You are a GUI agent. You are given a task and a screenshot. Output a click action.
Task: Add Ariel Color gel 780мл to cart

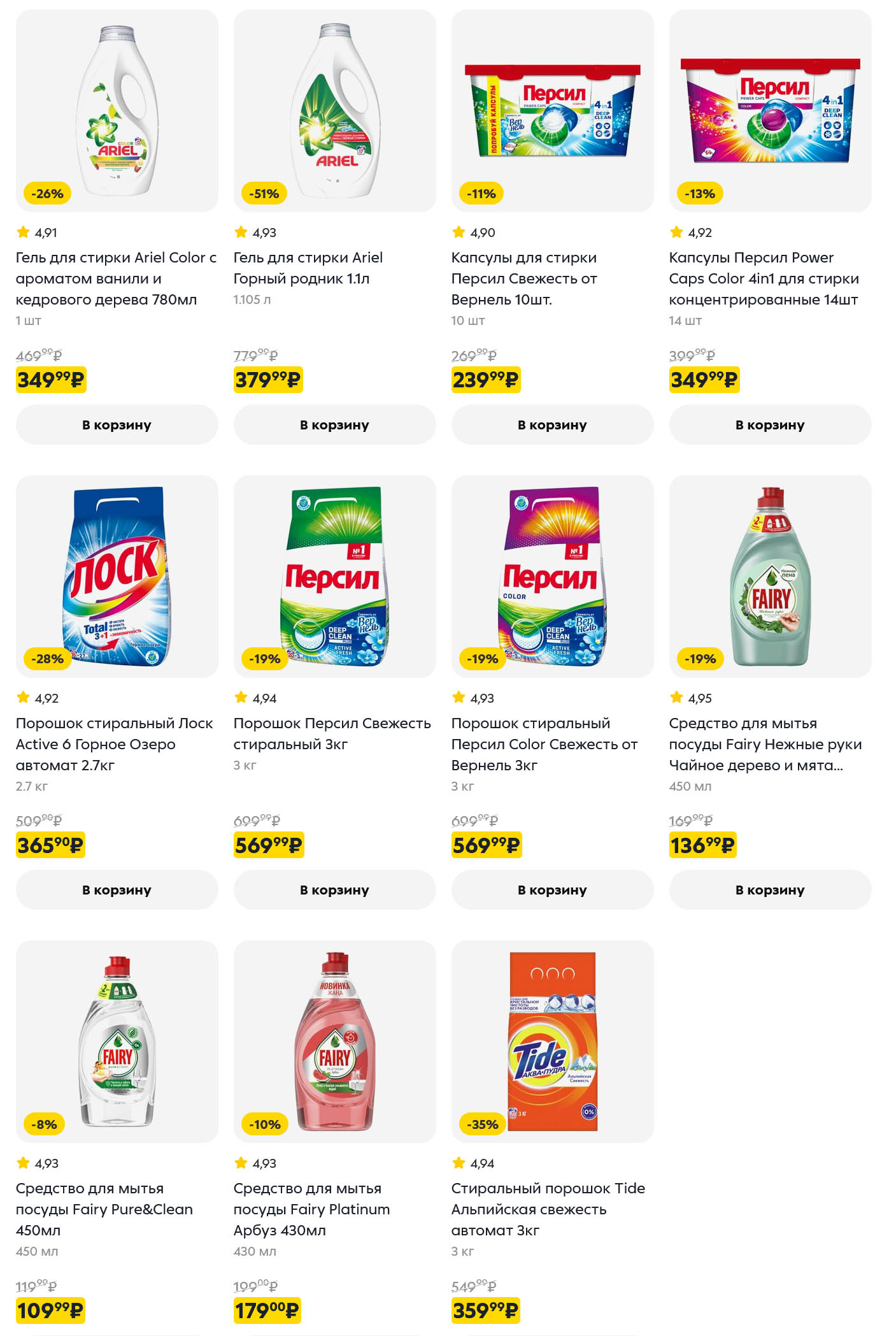pos(117,425)
